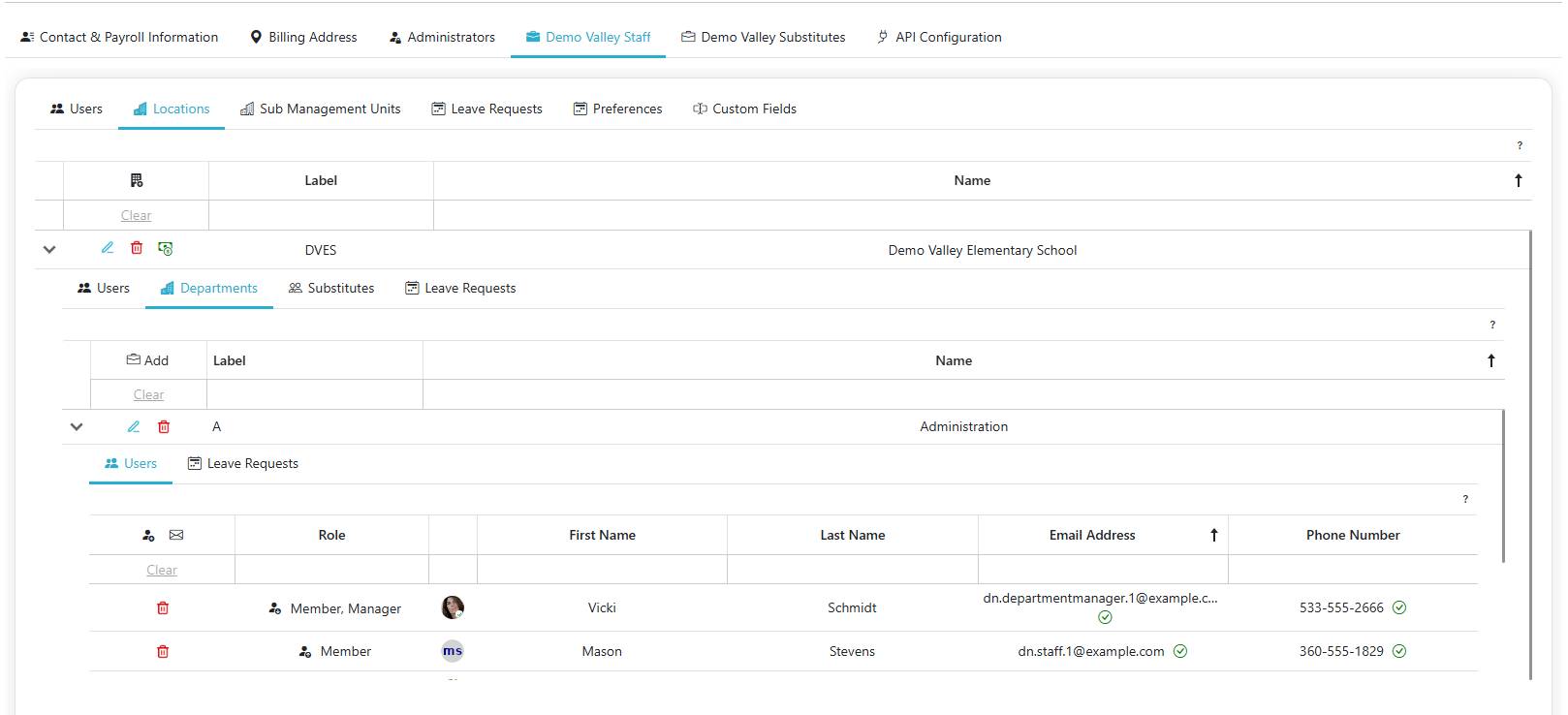Click Vicki Schmidt's profile photo

point(453,607)
